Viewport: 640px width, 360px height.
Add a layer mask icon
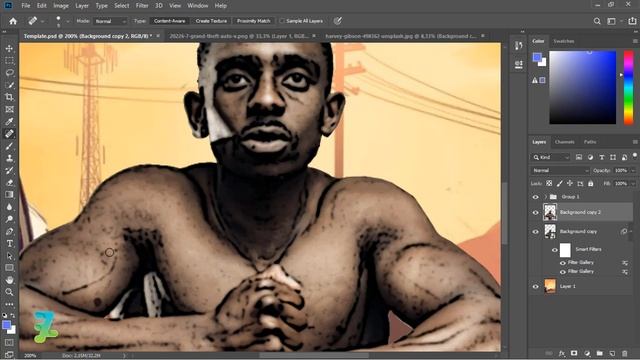(574, 353)
